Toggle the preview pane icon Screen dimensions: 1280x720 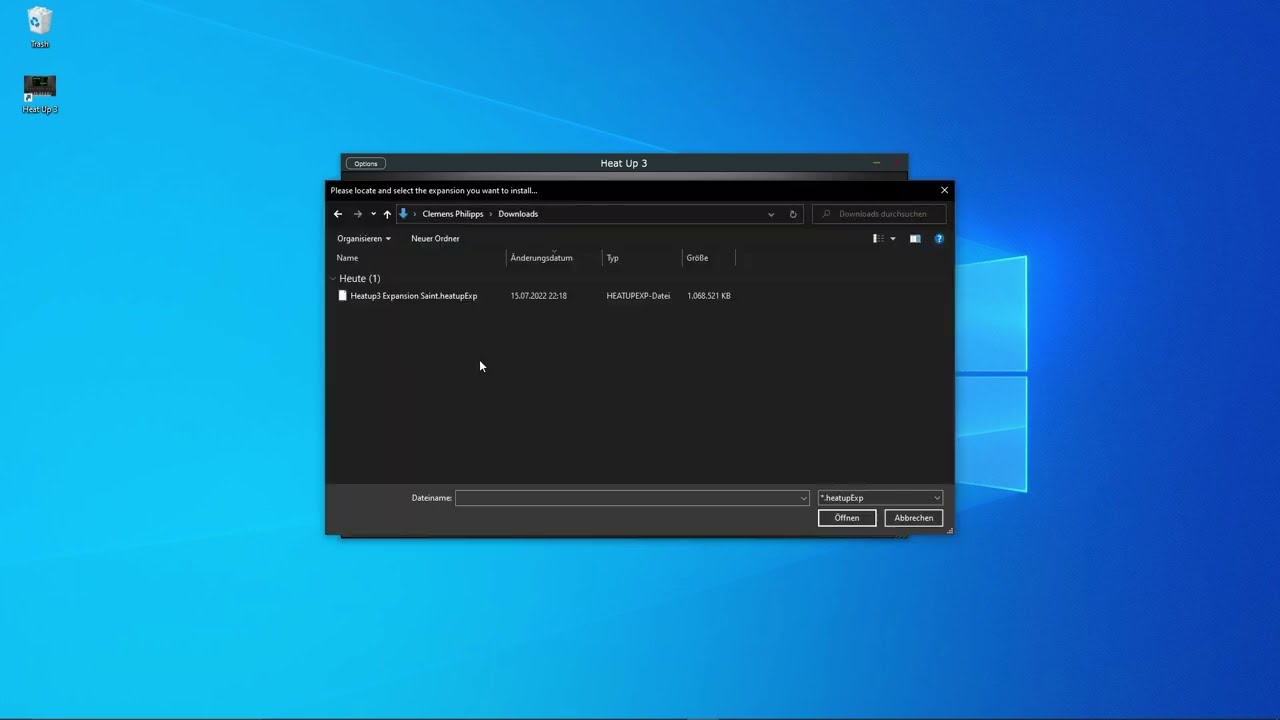pyautogui.click(x=915, y=239)
